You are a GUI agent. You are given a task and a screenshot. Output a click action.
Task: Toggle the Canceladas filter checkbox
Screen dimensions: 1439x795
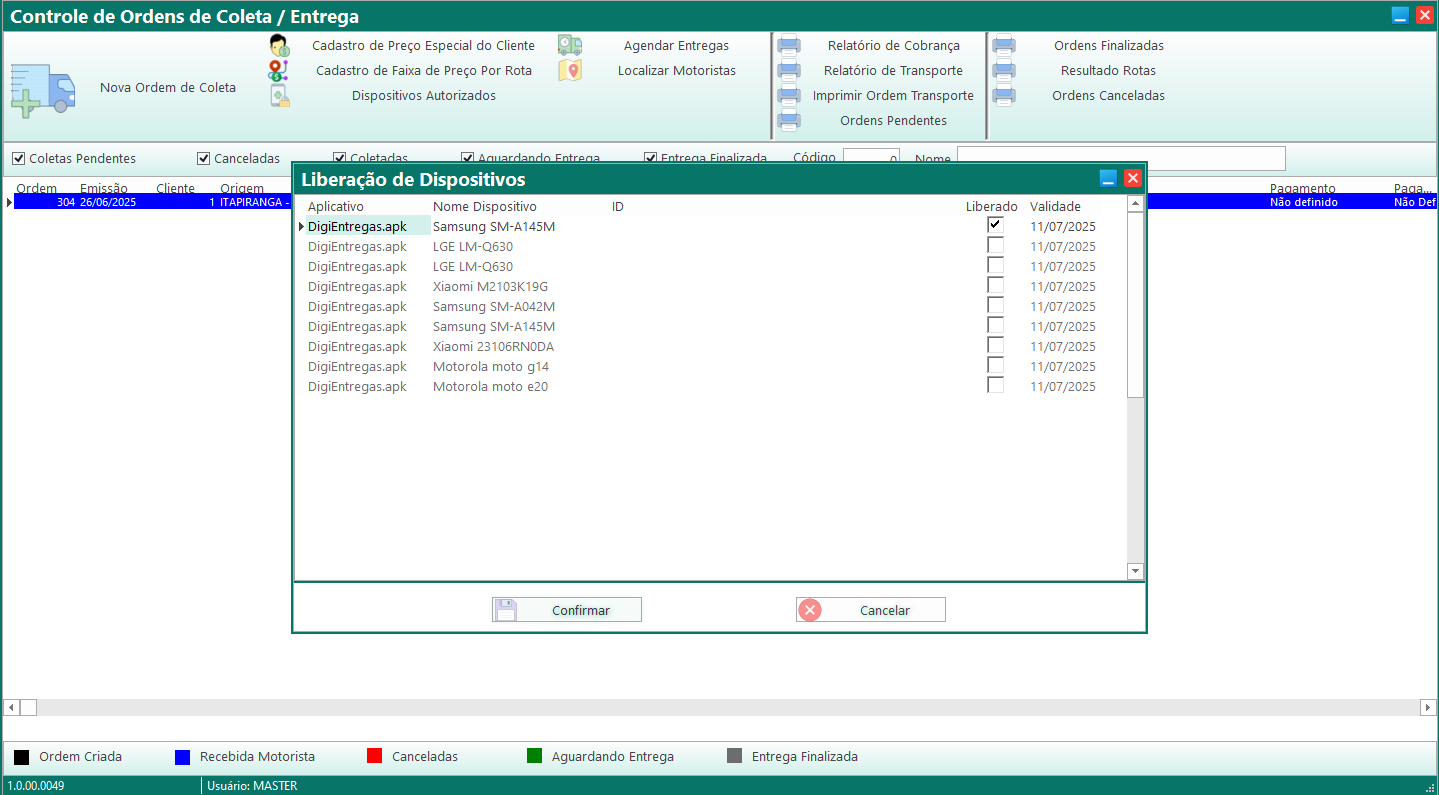tap(203, 159)
